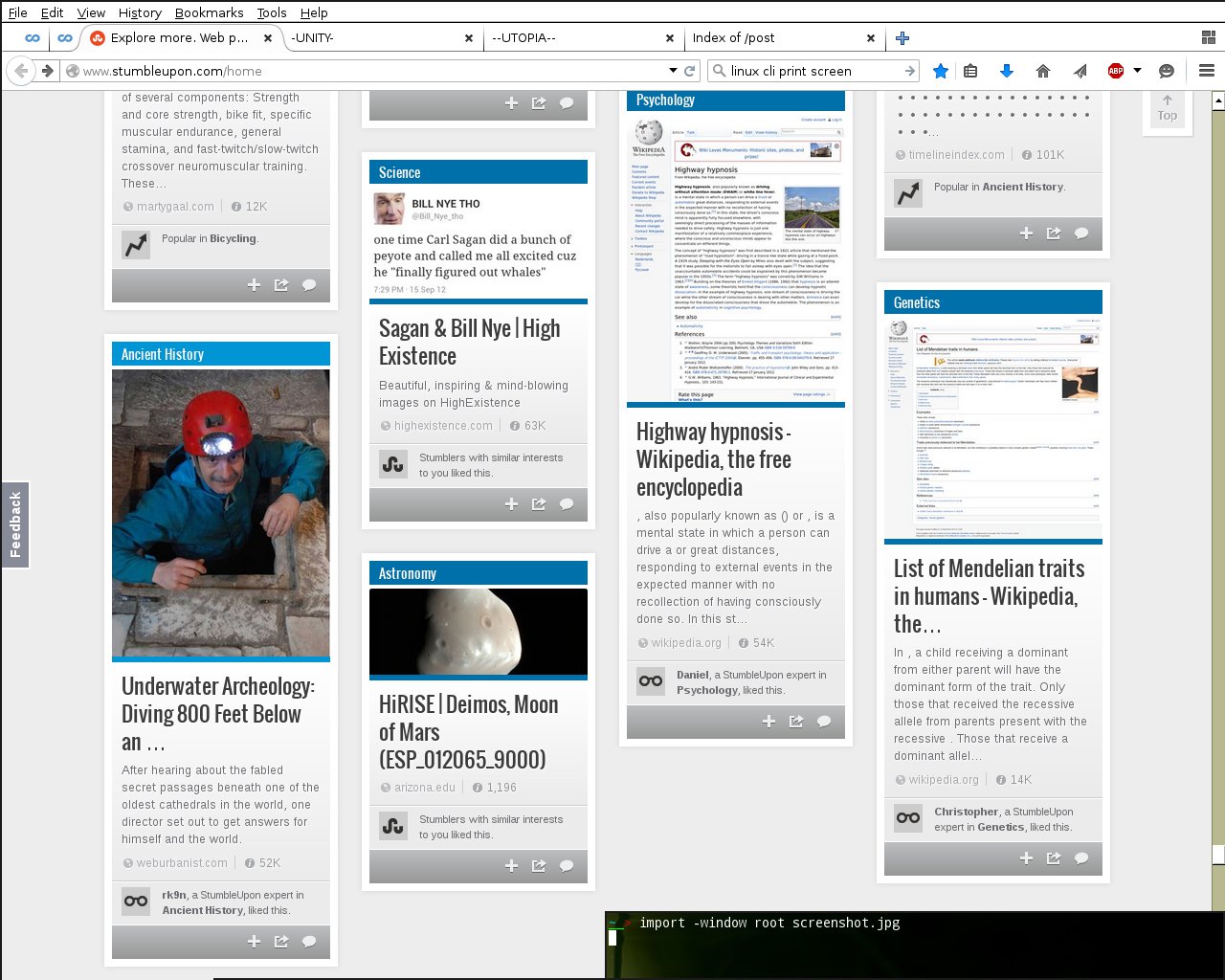Click the Adblock Plus ABP icon
Image resolution: width=1225 pixels, height=980 pixels.
pyautogui.click(x=1116, y=71)
